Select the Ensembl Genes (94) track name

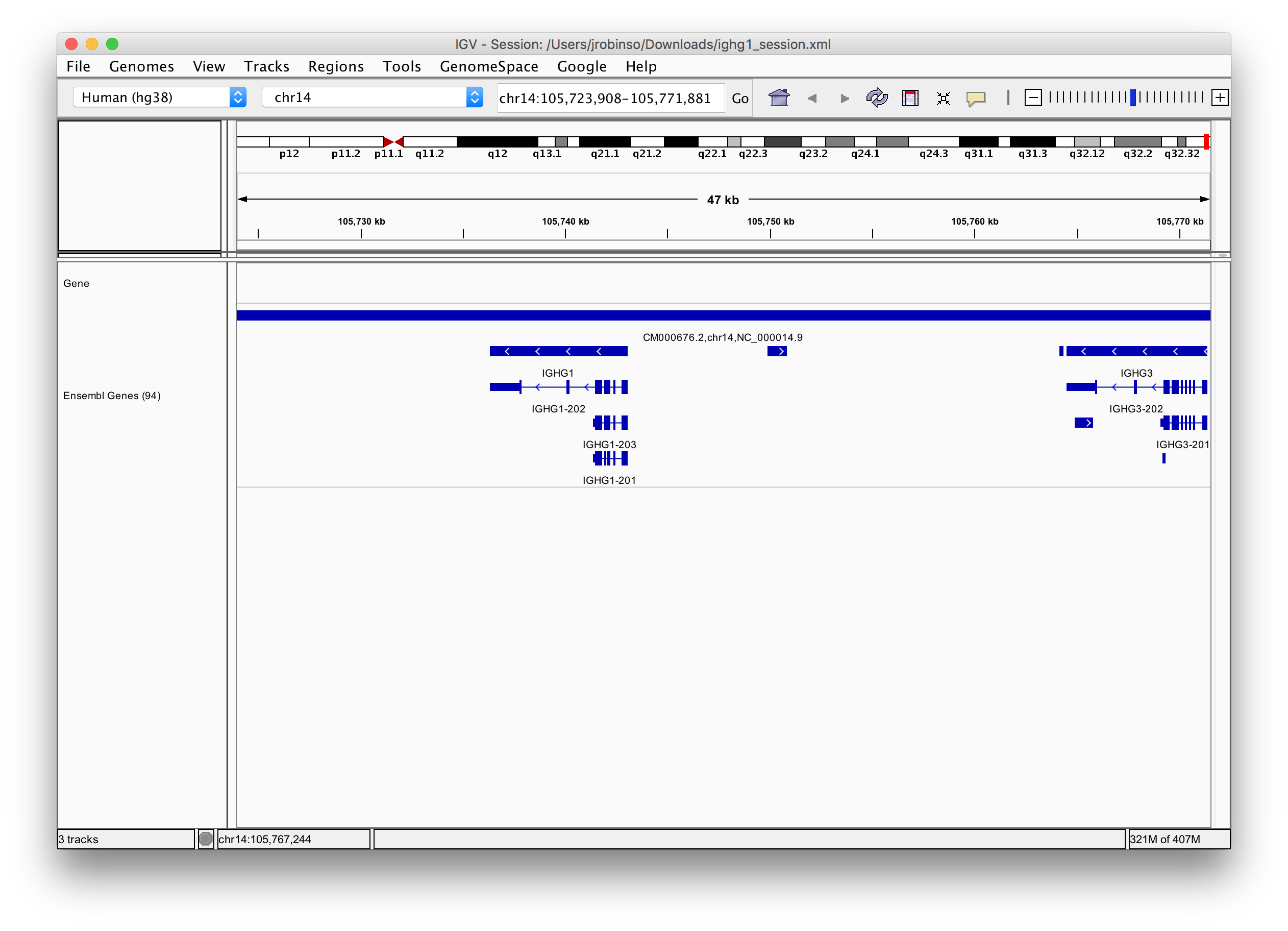point(112,396)
